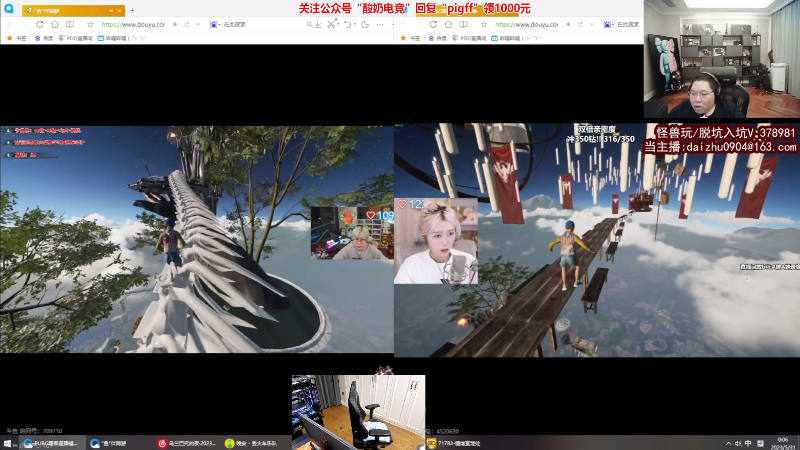Open 71783 taskbar item with yellow icon

454,443
